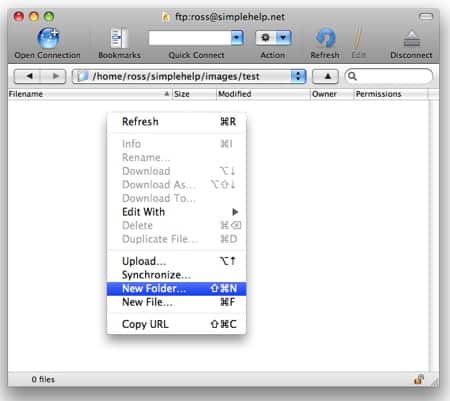Open the /home/ross/simplehelp/images/test path dropdown
The width and height of the screenshot is (450, 401).
coord(189,76)
